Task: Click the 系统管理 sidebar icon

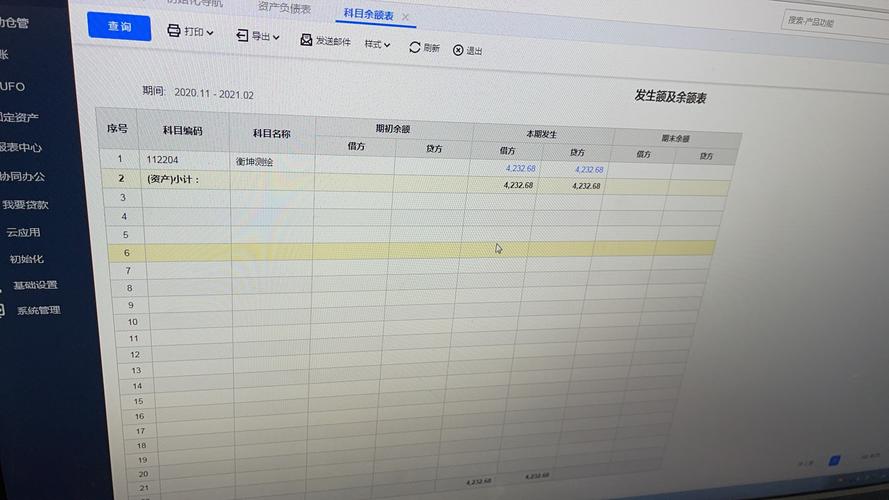Action: (x=2, y=310)
